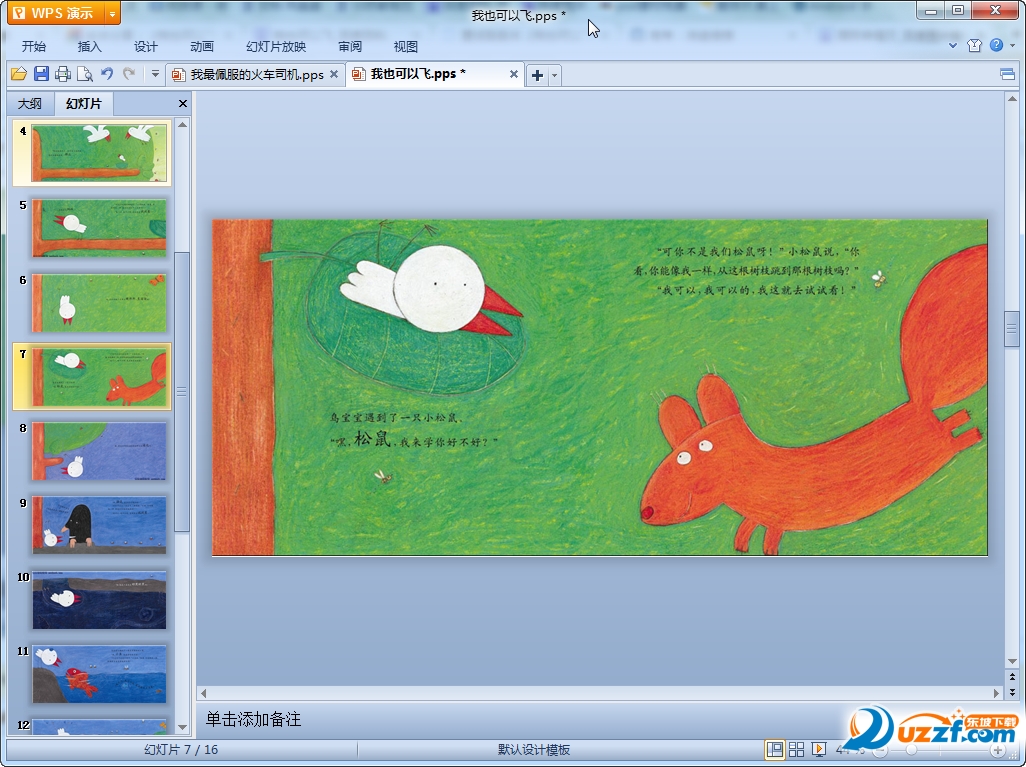The height and width of the screenshot is (767, 1026).
Task: Expand the help dropdown arrow
Action: [1012, 45]
